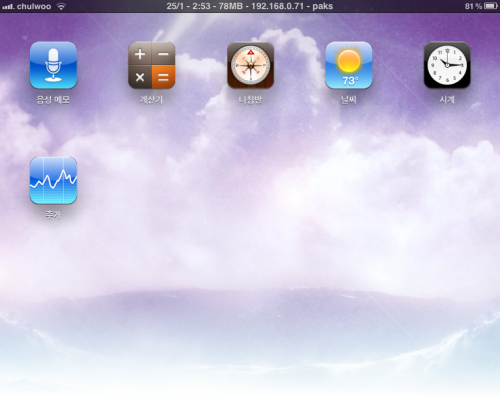Open the Voice Memos microphone app

point(53,65)
